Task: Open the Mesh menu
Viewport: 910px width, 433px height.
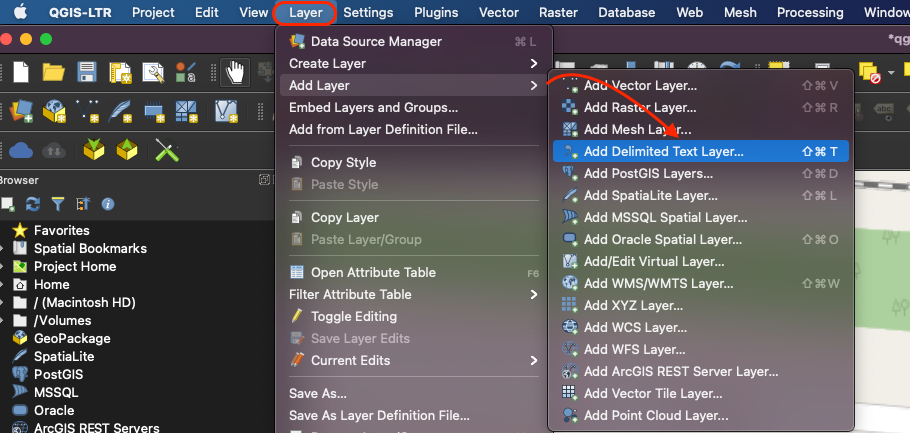Action: click(741, 12)
